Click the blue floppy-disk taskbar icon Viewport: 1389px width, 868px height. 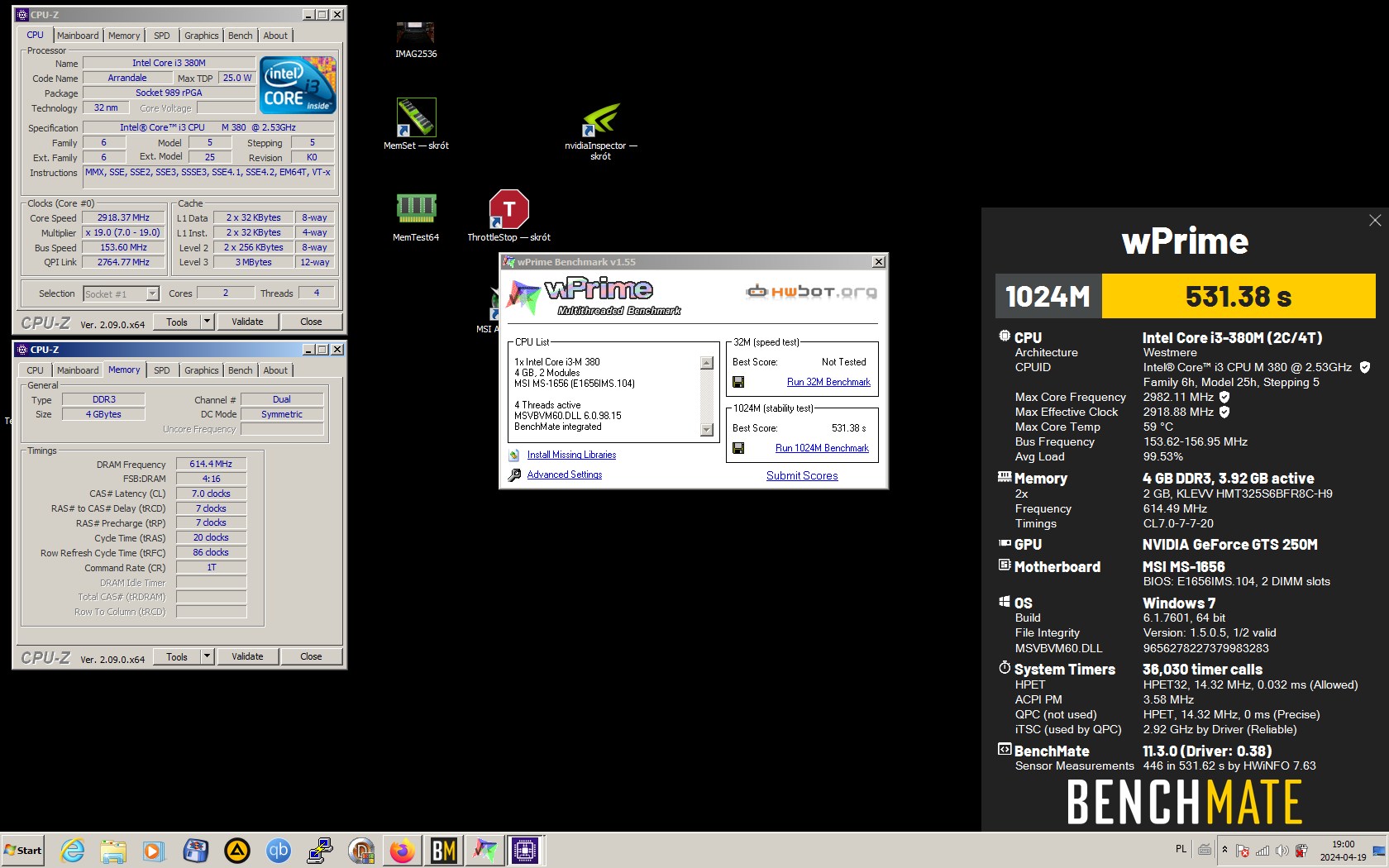tap(196, 850)
